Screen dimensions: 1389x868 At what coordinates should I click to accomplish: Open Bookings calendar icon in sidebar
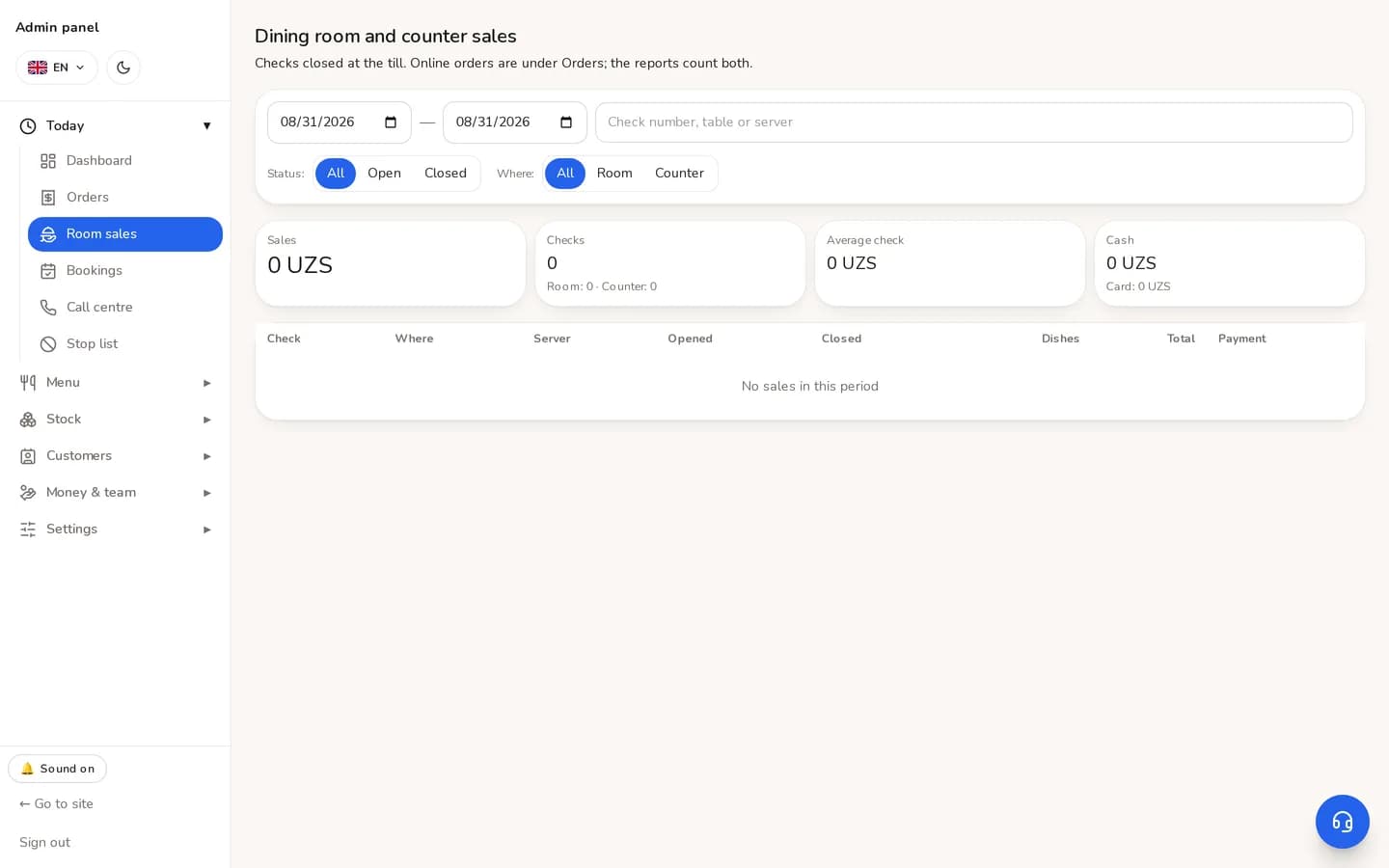point(48,271)
